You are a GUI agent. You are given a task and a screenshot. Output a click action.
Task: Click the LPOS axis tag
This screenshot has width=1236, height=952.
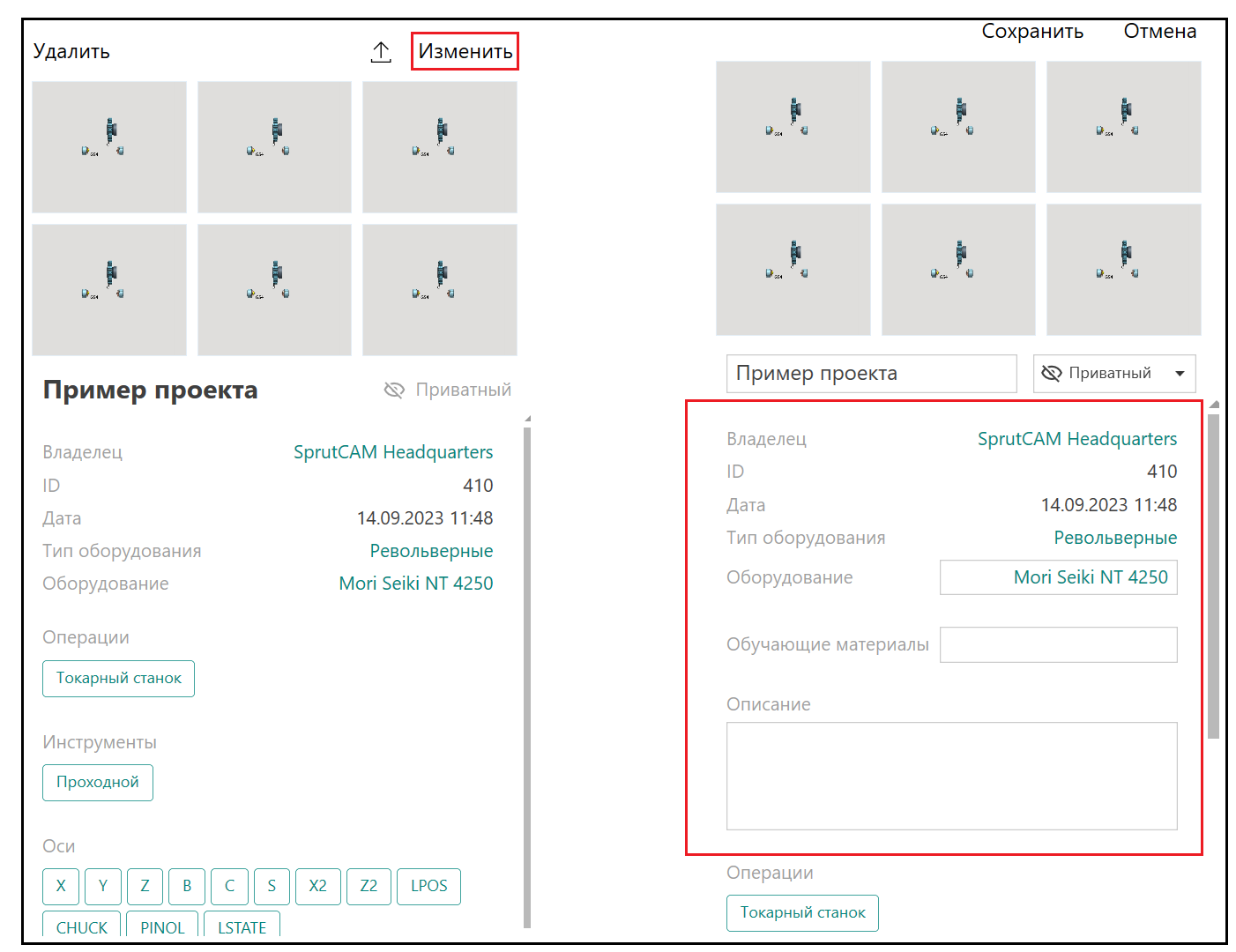coord(428,886)
